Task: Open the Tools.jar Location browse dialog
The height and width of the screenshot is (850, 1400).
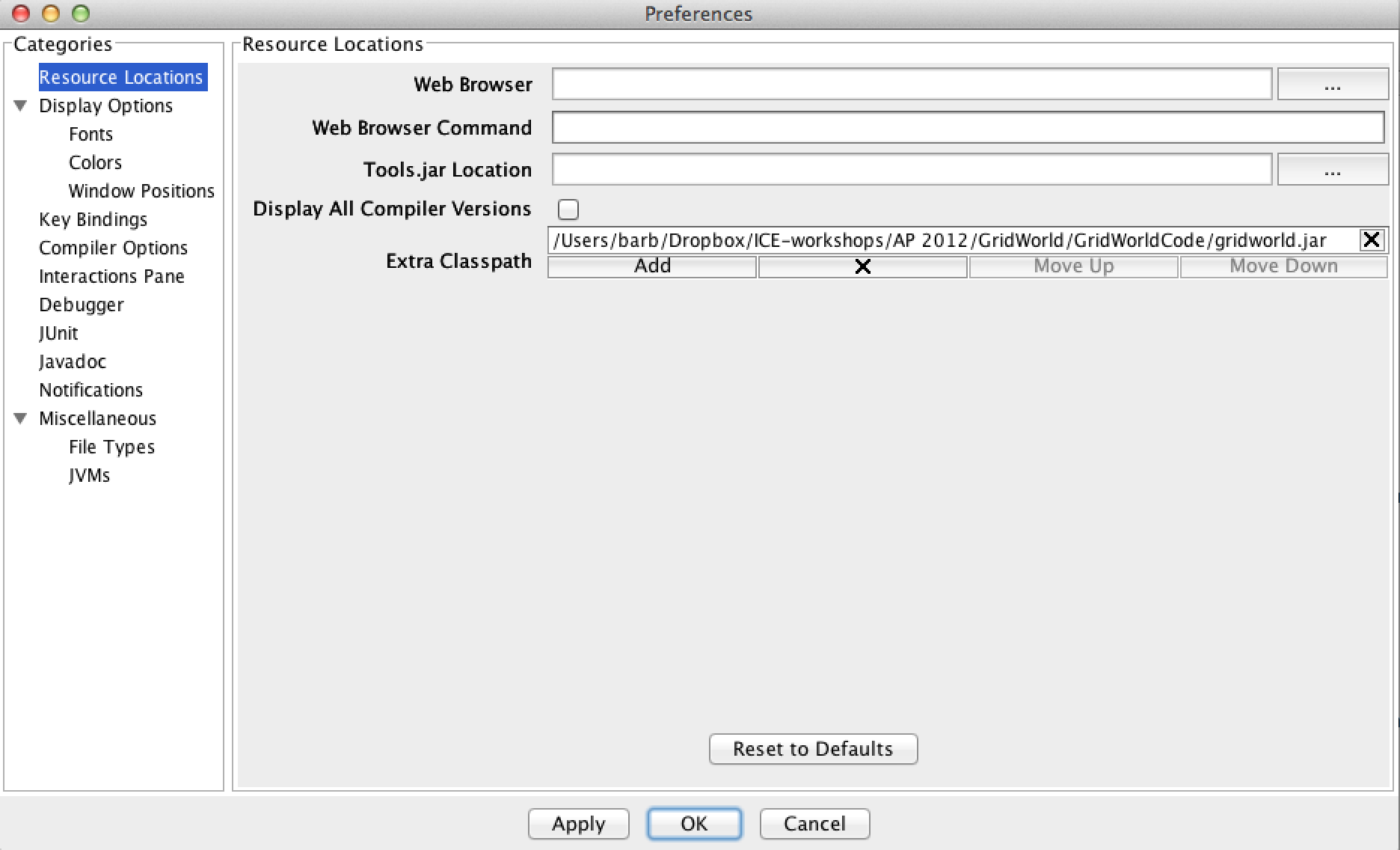Action: click(x=1332, y=169)
